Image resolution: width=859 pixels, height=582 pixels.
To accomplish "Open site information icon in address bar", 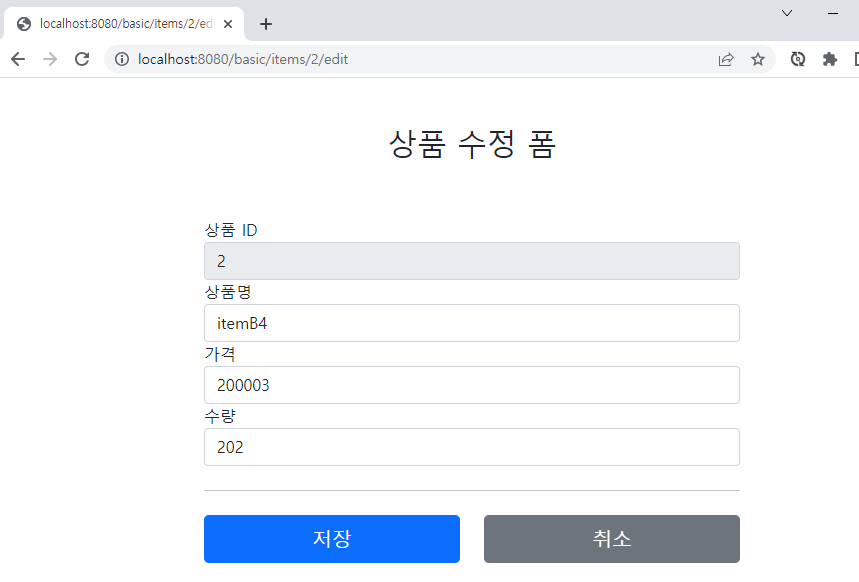I will coord(122,59).
